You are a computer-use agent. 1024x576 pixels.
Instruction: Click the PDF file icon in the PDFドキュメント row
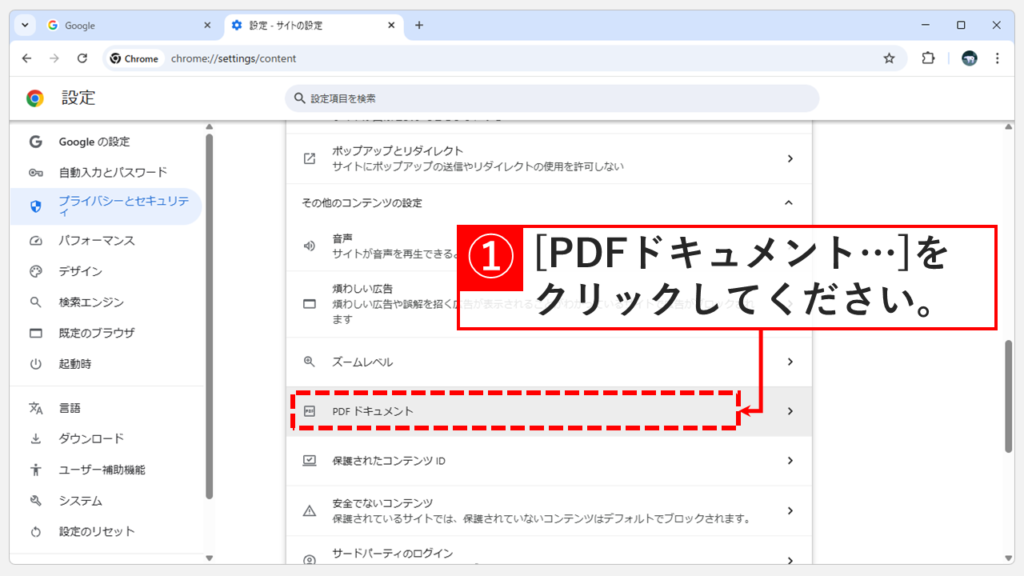pyautogui.click(x=310, y=411)
